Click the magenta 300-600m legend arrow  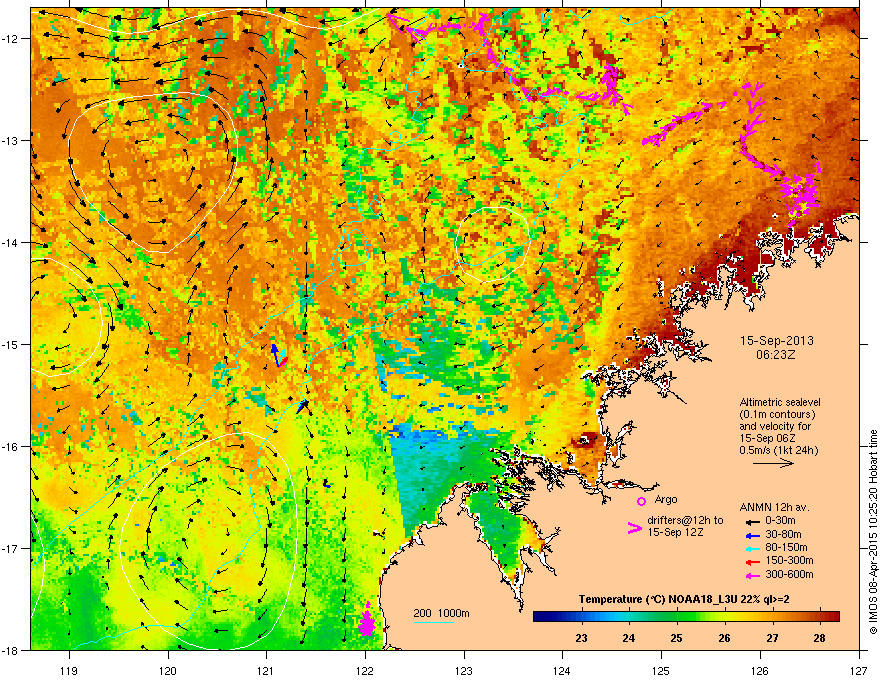[x=752, y=575]
